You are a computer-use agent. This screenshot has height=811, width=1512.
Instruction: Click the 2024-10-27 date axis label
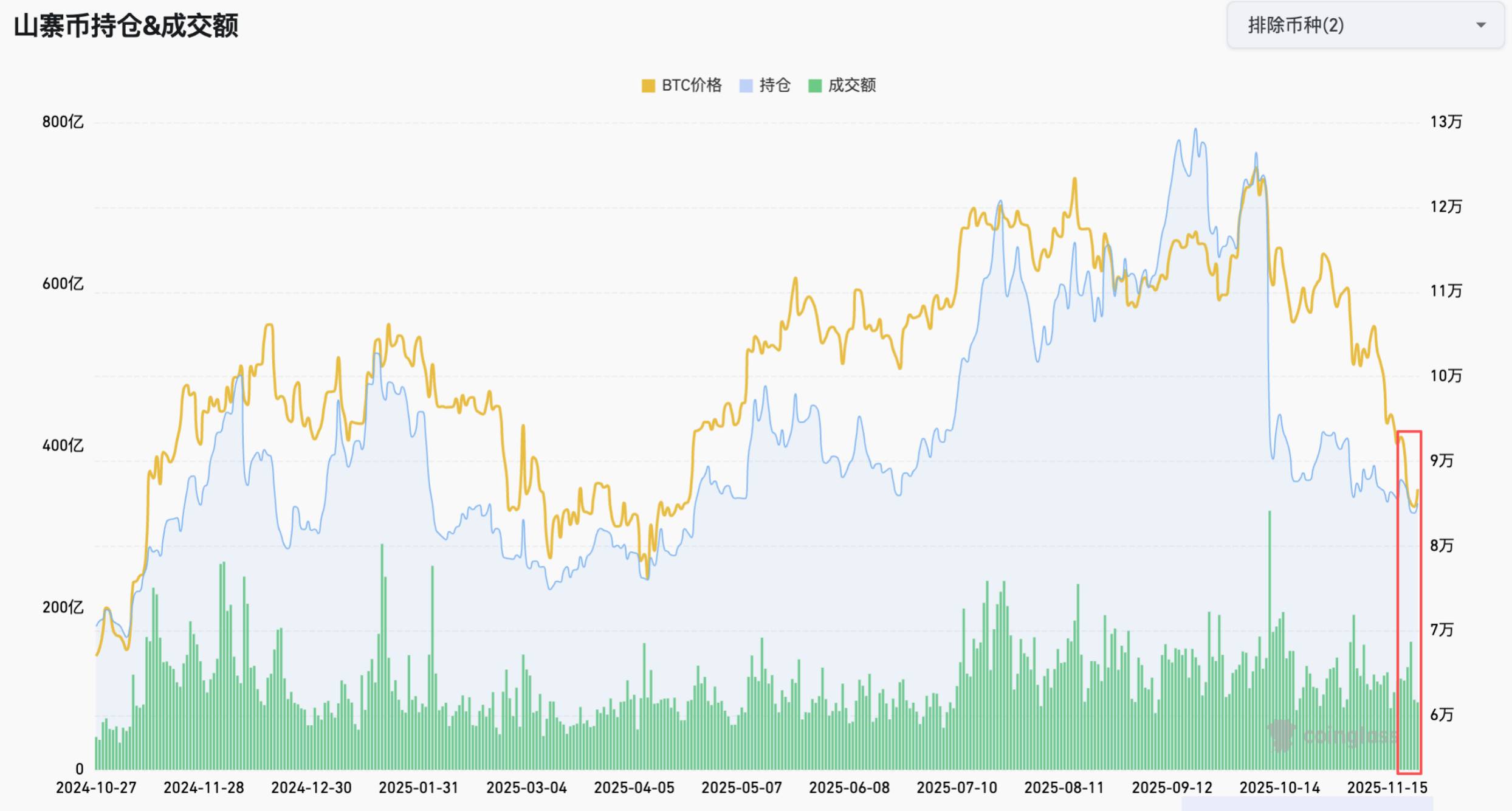pos(96,788)
